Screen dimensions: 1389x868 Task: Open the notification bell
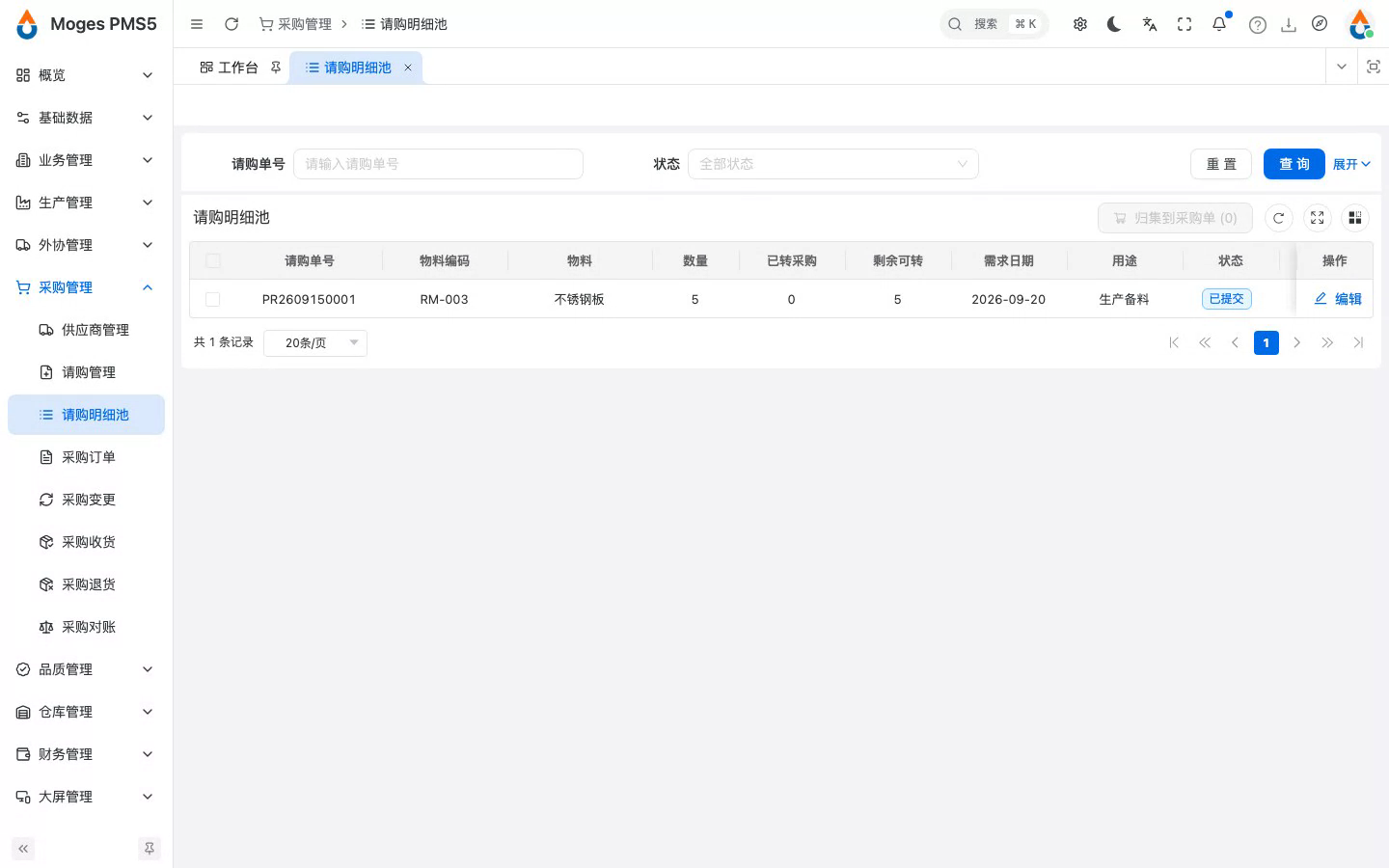1219,24
